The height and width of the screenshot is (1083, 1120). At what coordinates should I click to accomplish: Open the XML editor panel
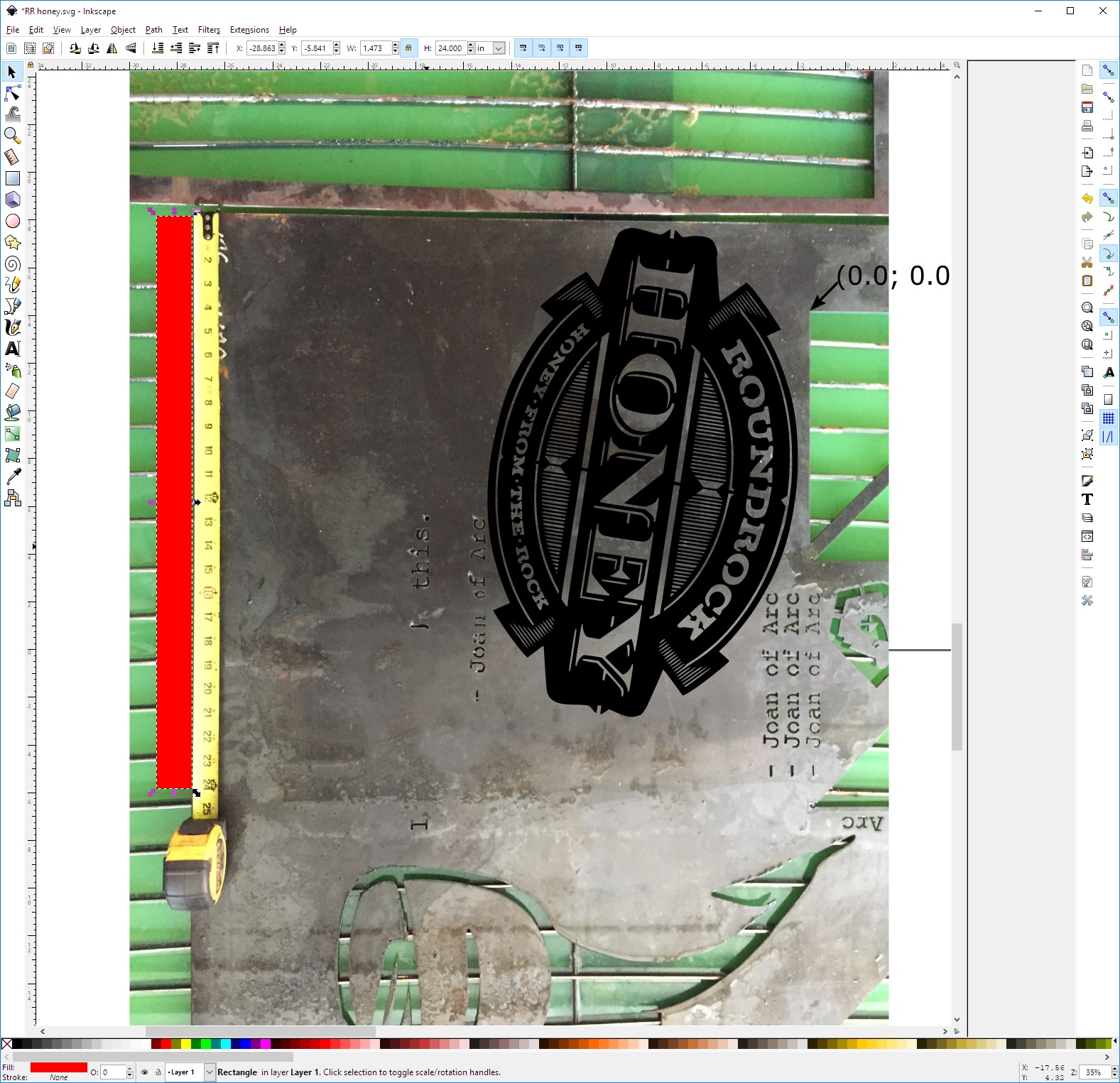(1087, 536)
